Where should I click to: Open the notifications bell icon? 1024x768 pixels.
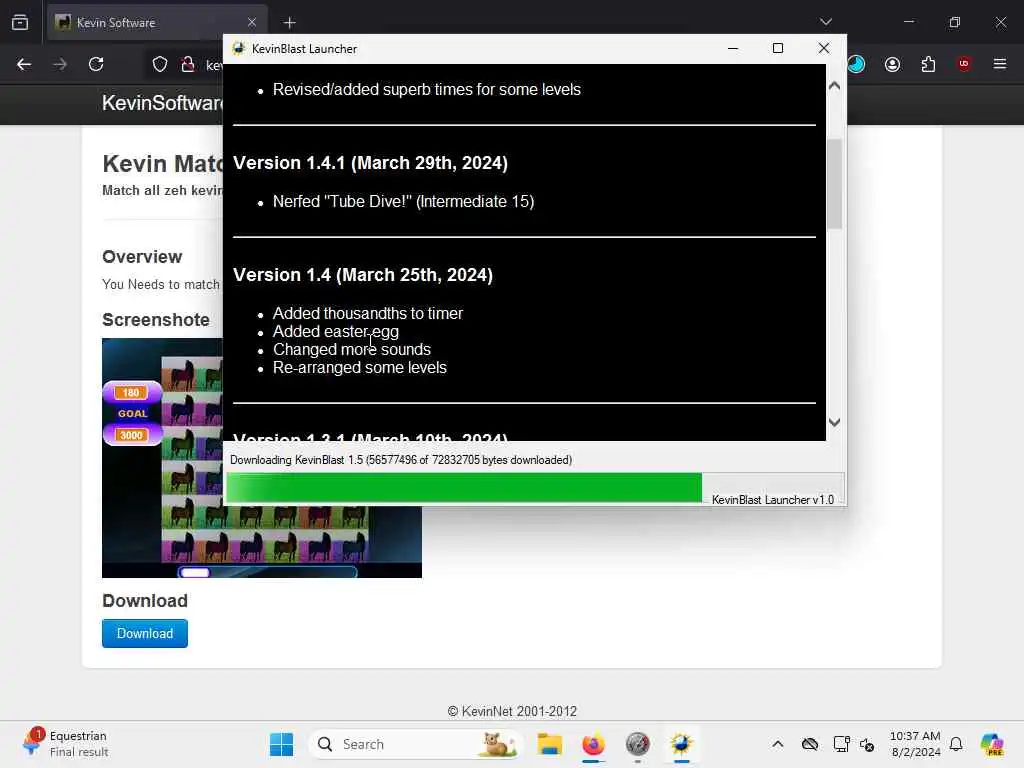click(956, 744)
